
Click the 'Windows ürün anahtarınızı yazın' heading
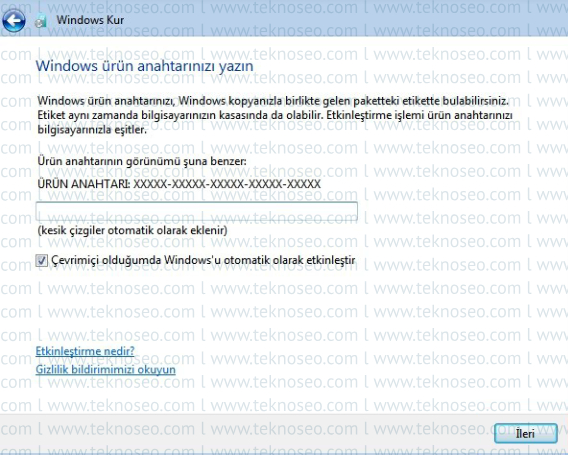coord(145,66)
